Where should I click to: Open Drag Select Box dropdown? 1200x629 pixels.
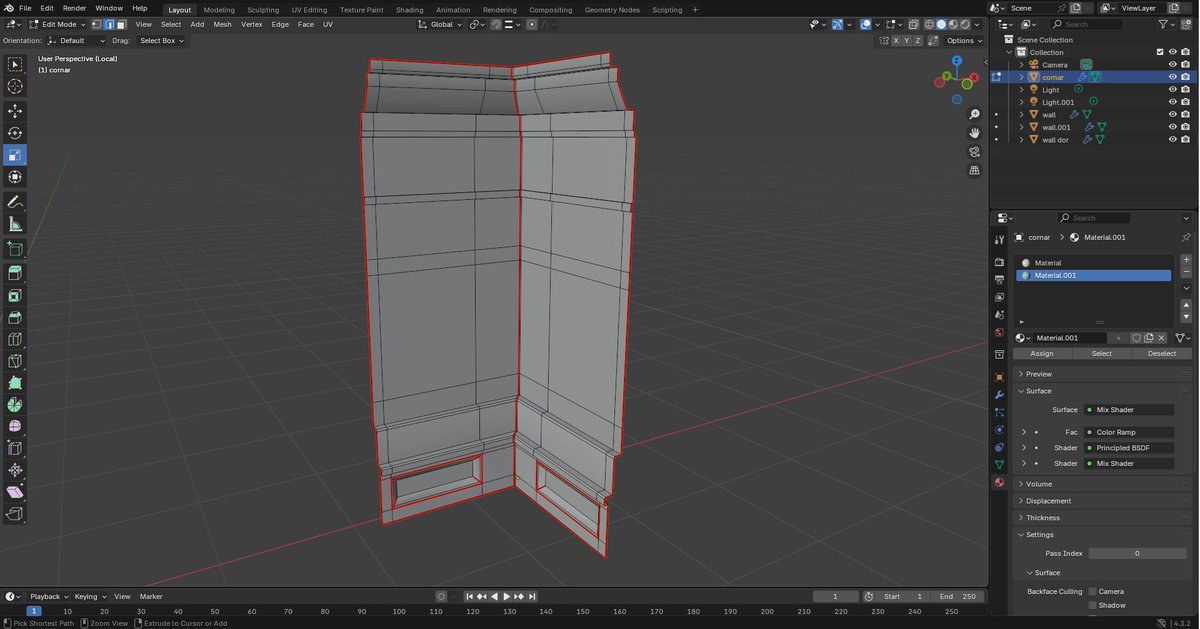pos(161,41)
